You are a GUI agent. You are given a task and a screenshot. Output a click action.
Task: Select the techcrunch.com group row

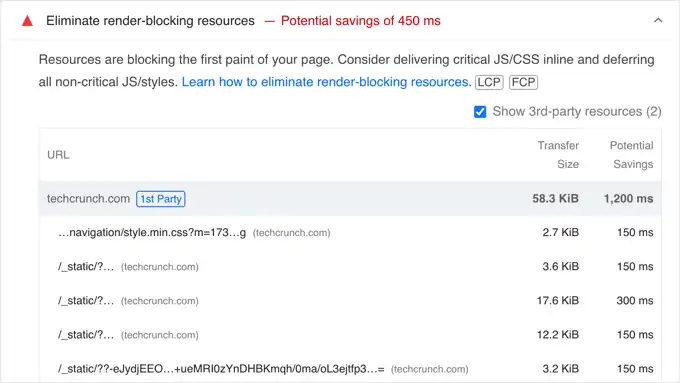[x=350, y=199]
